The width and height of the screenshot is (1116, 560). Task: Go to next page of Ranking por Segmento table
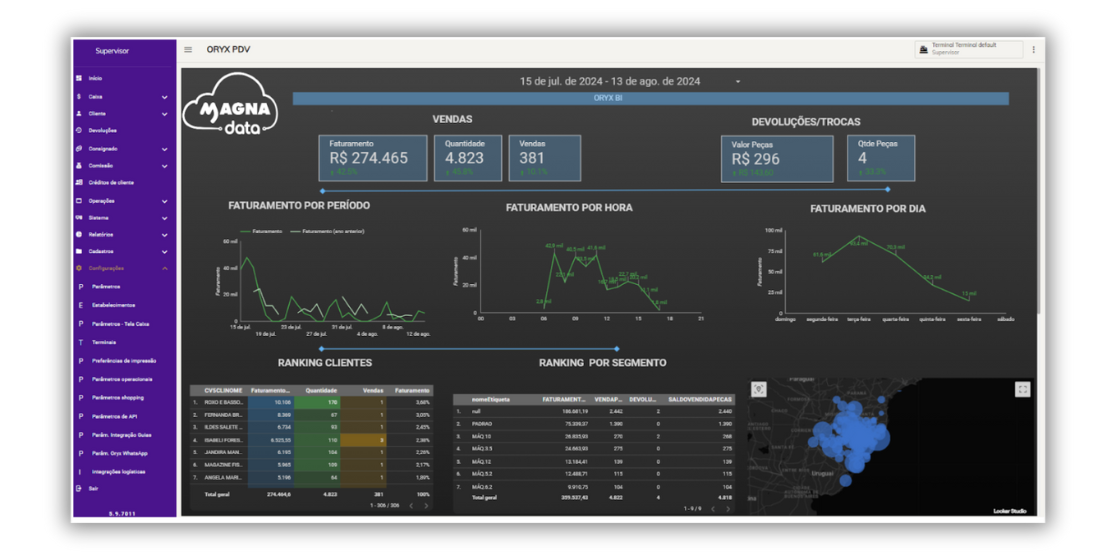click(727, 509)
